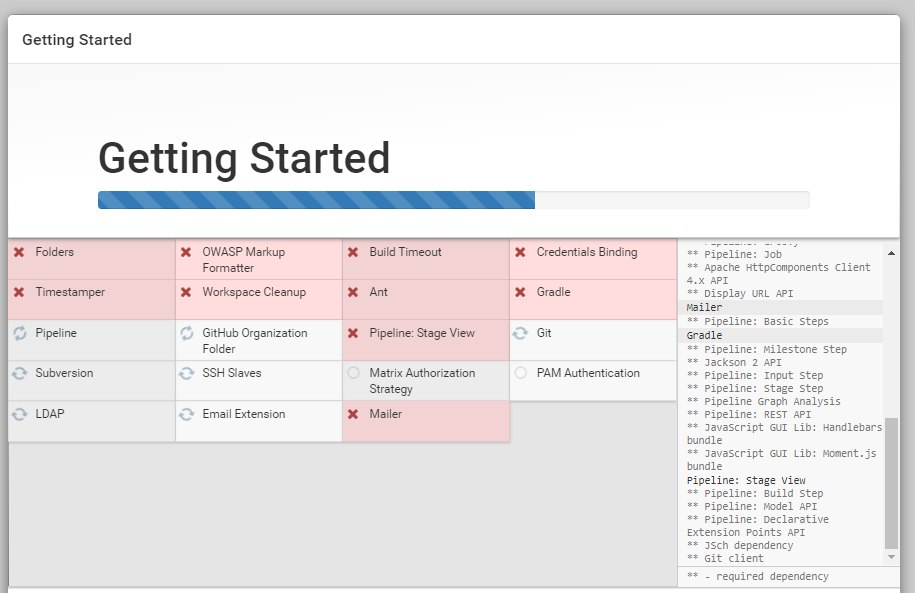Click the red X next to Credentials Binding
915x593 pixels.
(521, 252)
